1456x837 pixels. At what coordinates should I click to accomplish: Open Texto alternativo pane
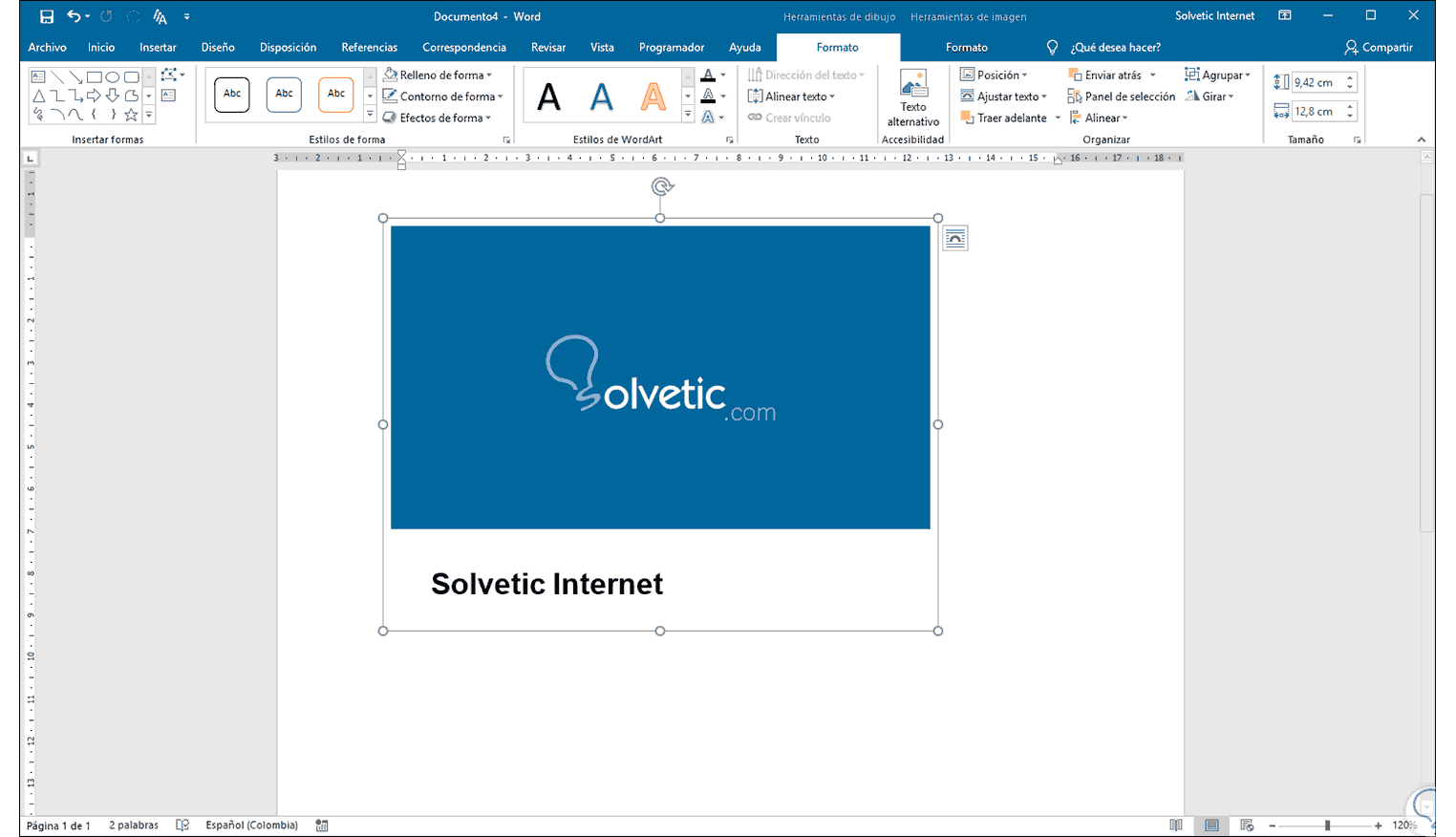(x=913, y=98)
